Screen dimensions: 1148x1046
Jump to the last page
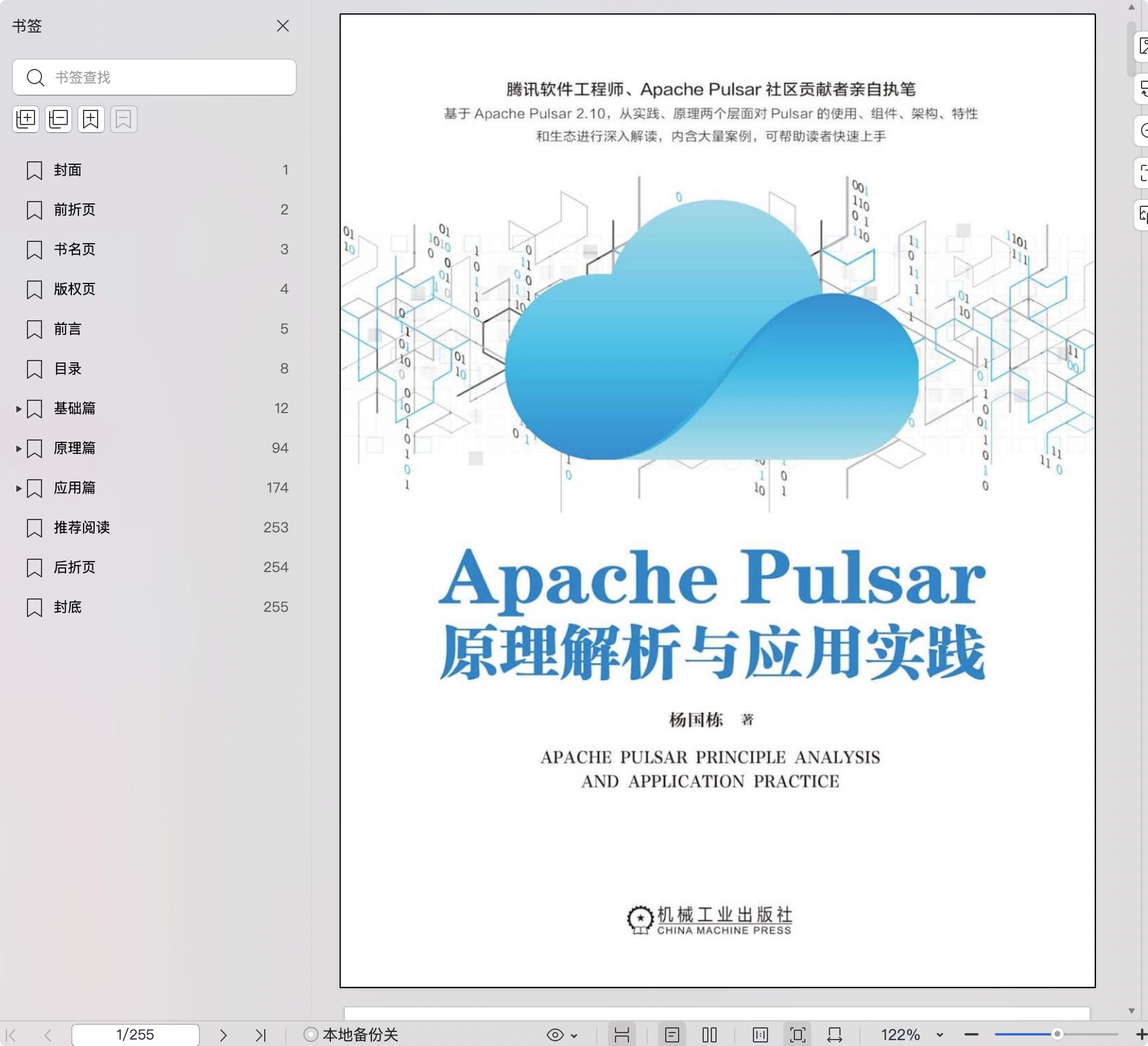(x=261, y=1035)
